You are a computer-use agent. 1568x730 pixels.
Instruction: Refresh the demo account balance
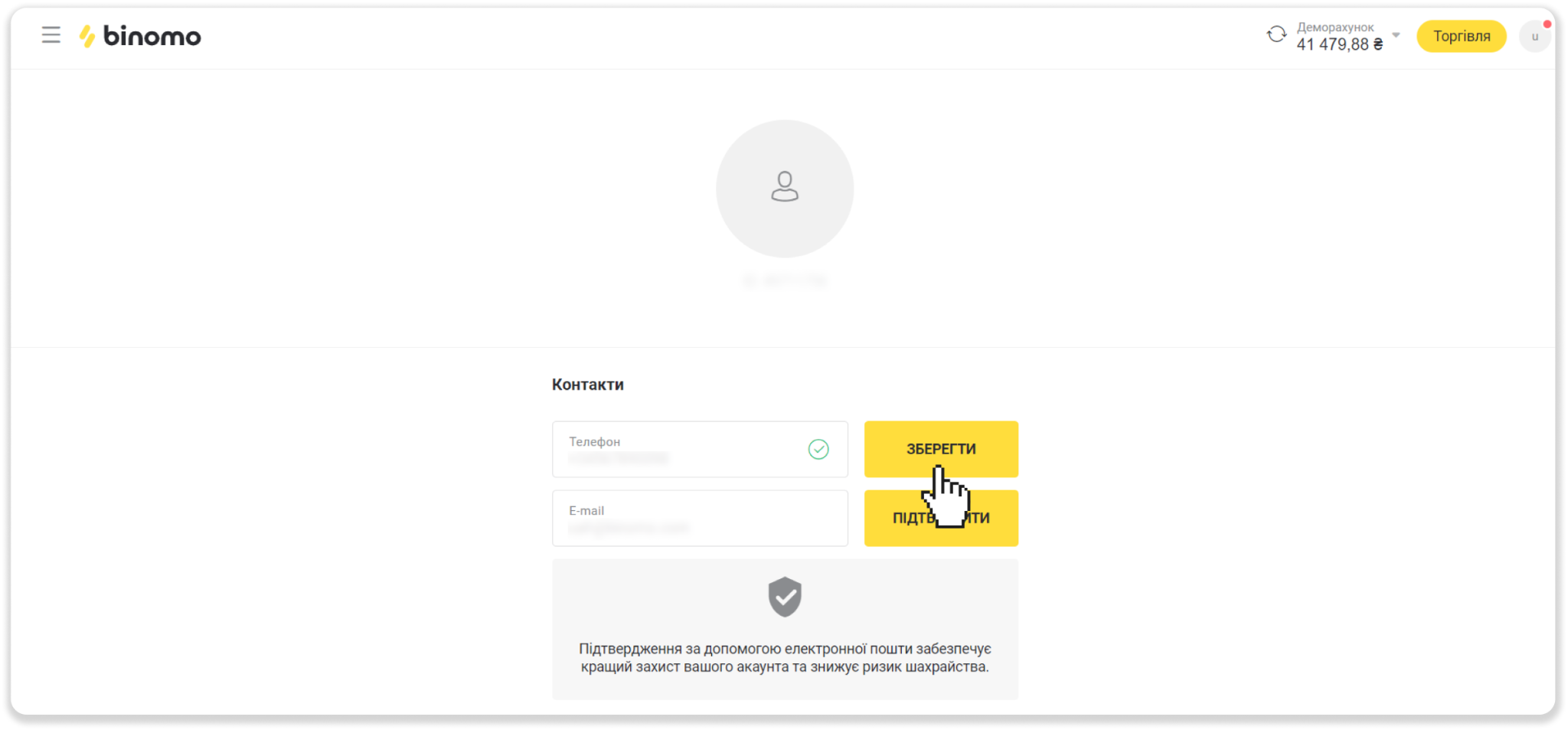tap(1276, 34)
